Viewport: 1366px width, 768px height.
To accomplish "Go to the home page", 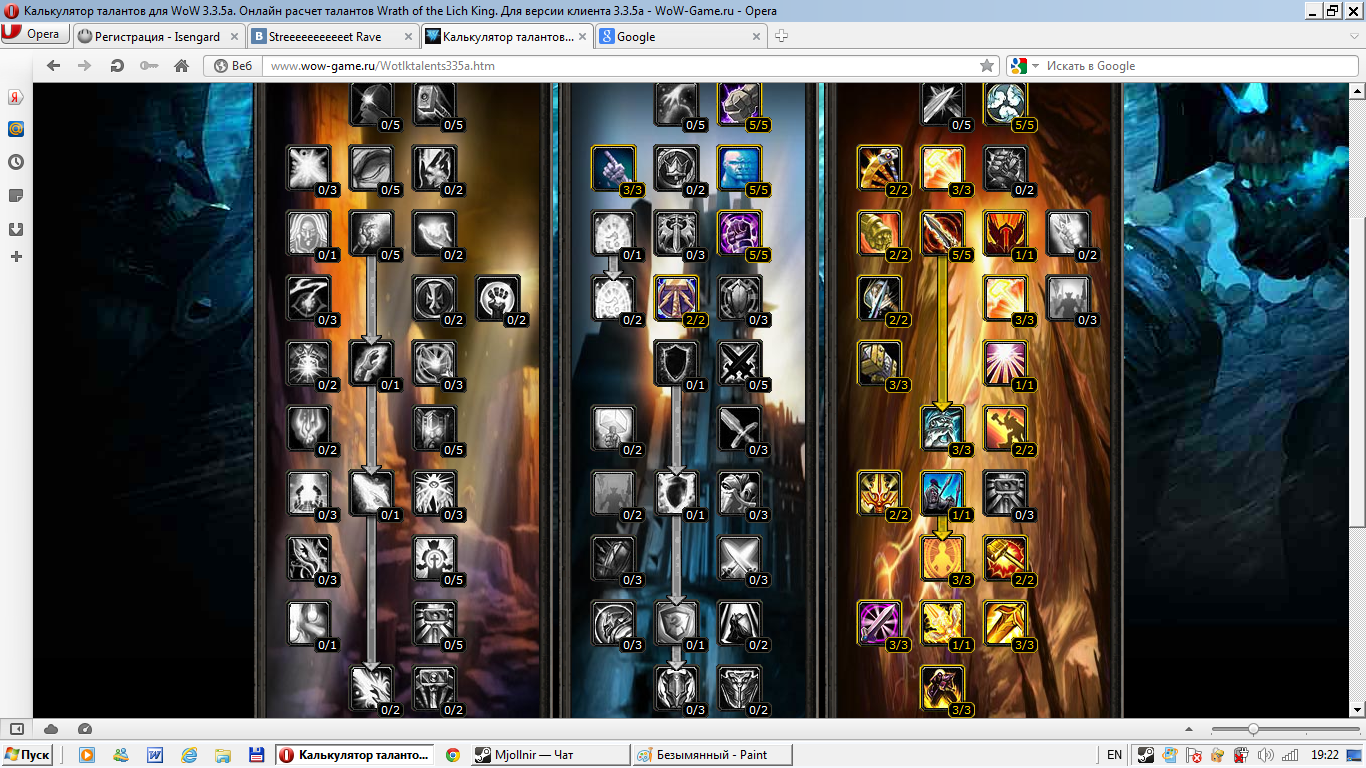I will click(181, 66).
